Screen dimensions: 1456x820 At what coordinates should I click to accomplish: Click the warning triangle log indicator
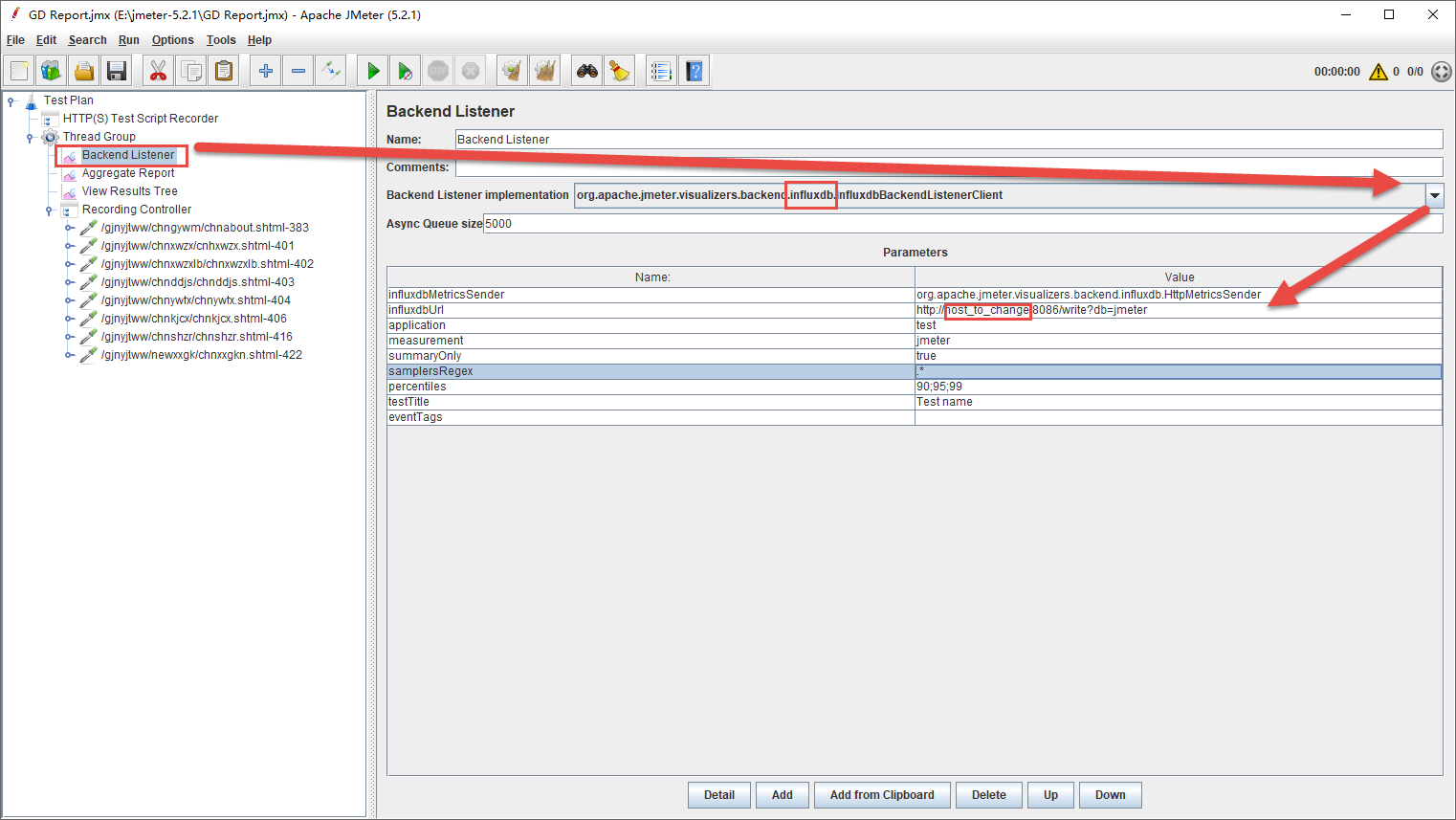pos(1378,72)
